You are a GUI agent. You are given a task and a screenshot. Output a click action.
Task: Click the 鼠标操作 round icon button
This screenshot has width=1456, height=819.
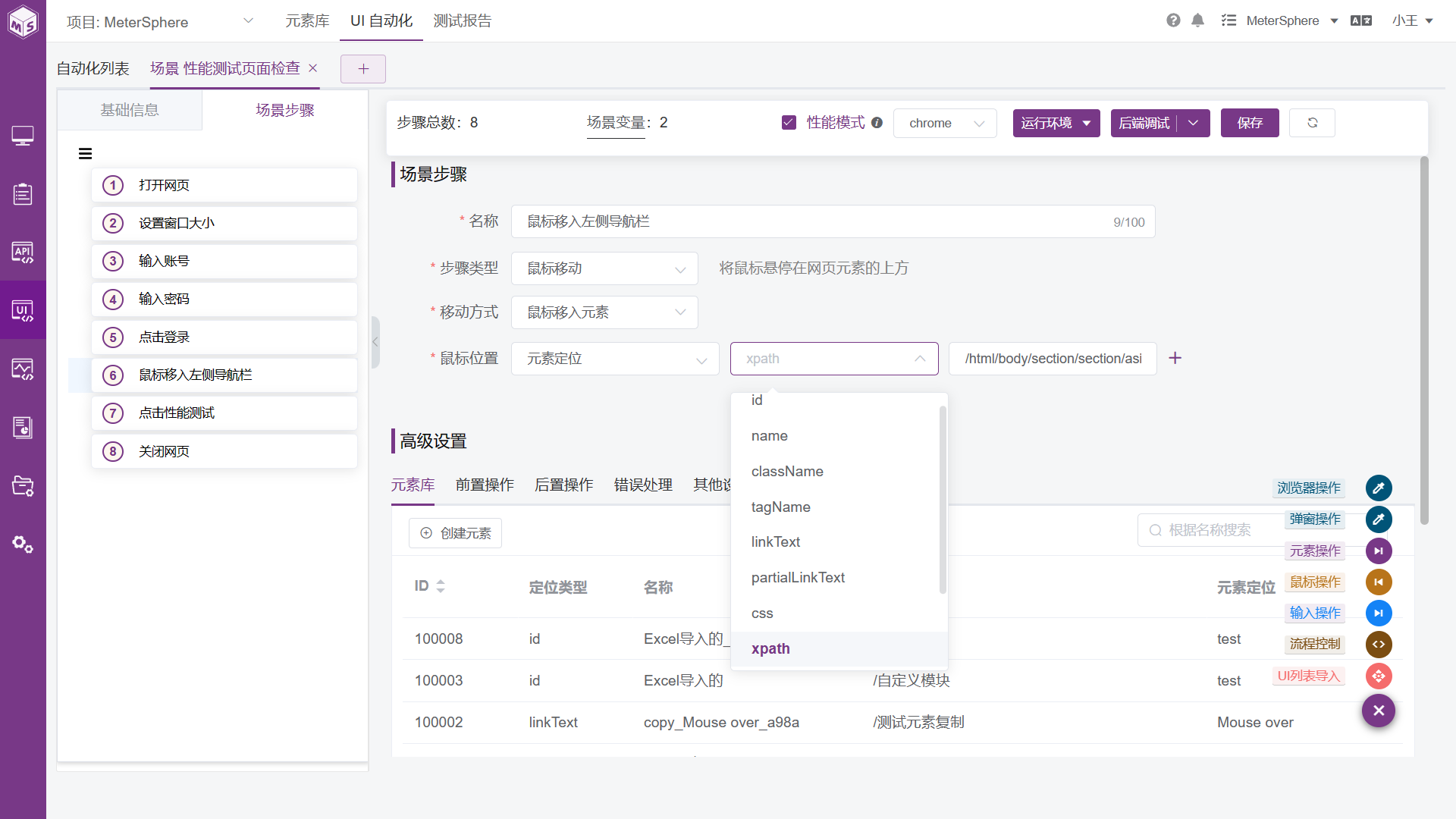point(1379,582)
